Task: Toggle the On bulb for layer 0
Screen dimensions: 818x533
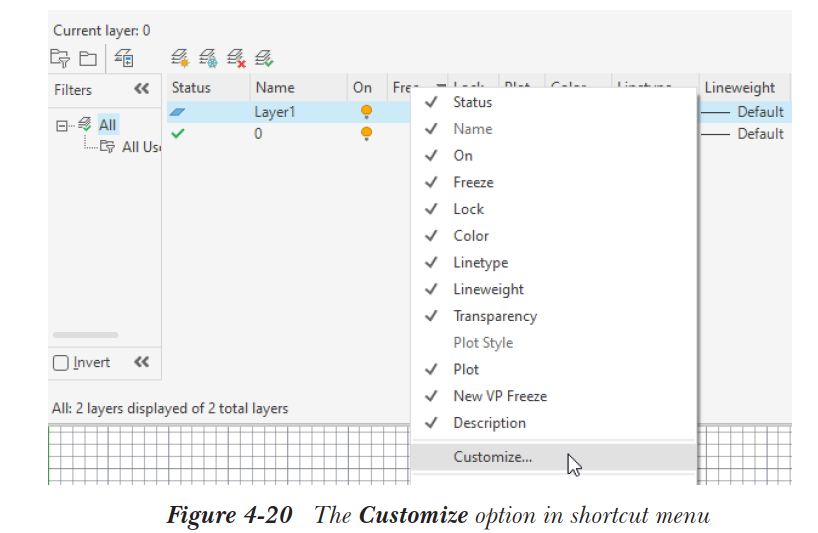Action: [x=366, y=134]
